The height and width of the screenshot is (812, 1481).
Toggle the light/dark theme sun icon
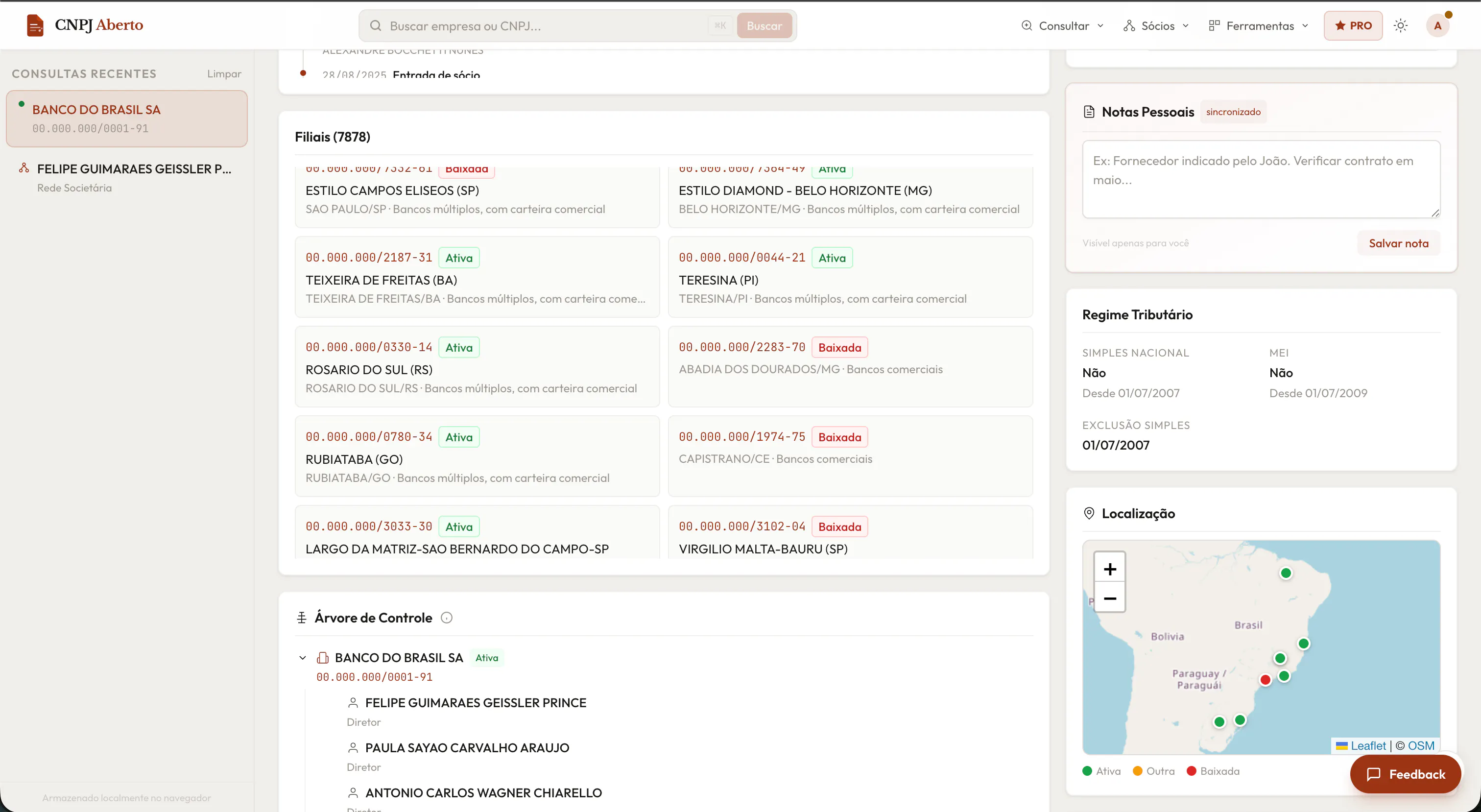(x=1401, y=25)
